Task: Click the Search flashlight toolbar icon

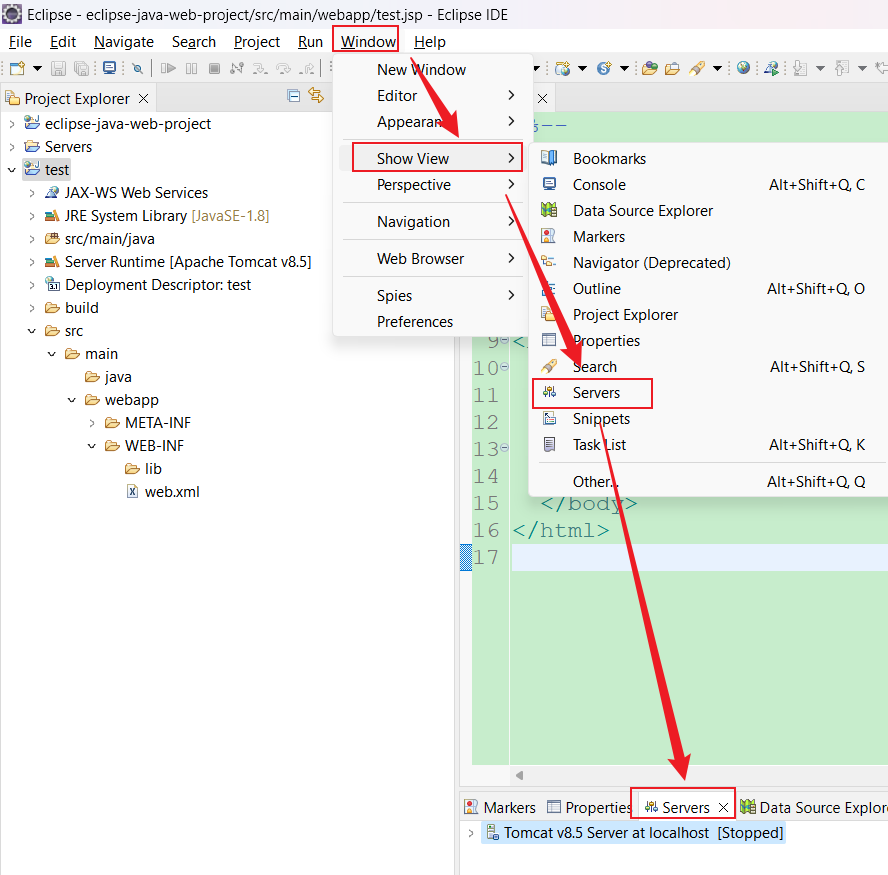Action: (x=697, y=69)
